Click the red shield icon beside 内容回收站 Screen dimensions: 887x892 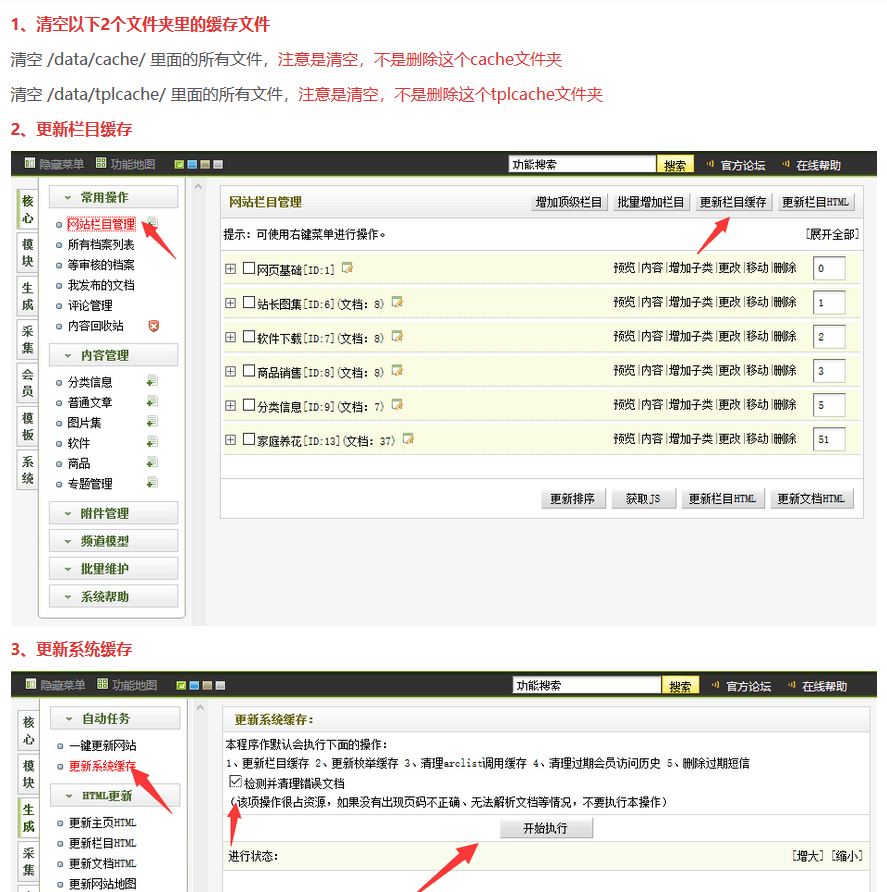pos(153,326)
